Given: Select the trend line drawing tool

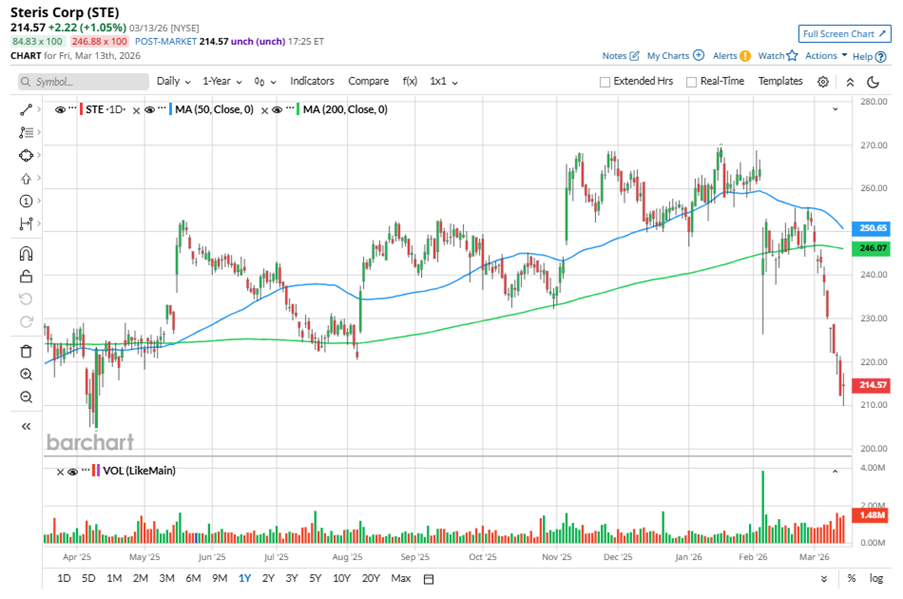Looking at the screenshot, I should click(x=26, y=109).
